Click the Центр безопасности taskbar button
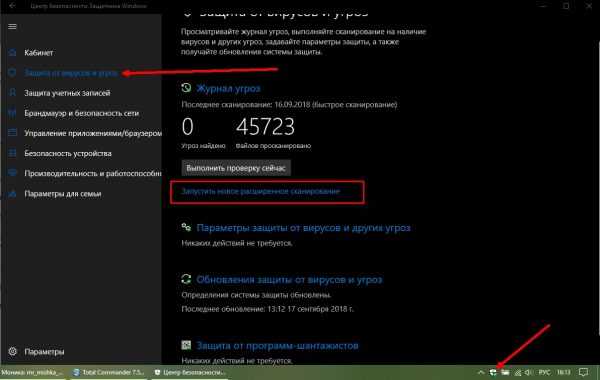600x380 pixels. (x=190, y=372)
